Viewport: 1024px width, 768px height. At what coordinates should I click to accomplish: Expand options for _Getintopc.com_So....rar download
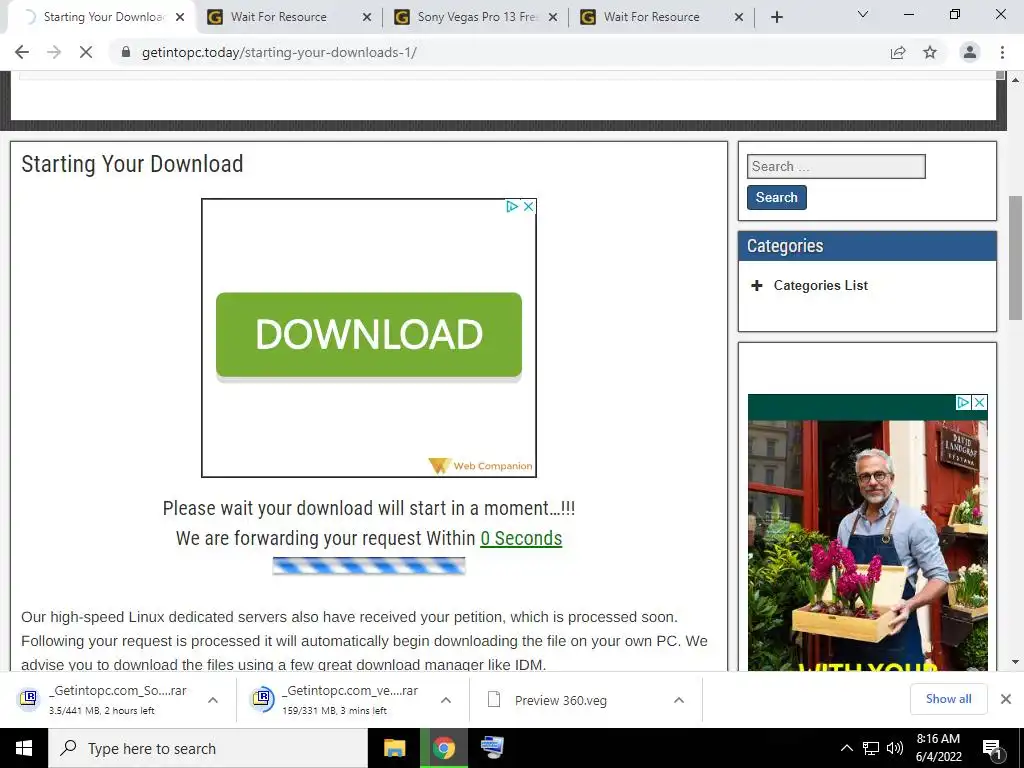pos(213,700)
